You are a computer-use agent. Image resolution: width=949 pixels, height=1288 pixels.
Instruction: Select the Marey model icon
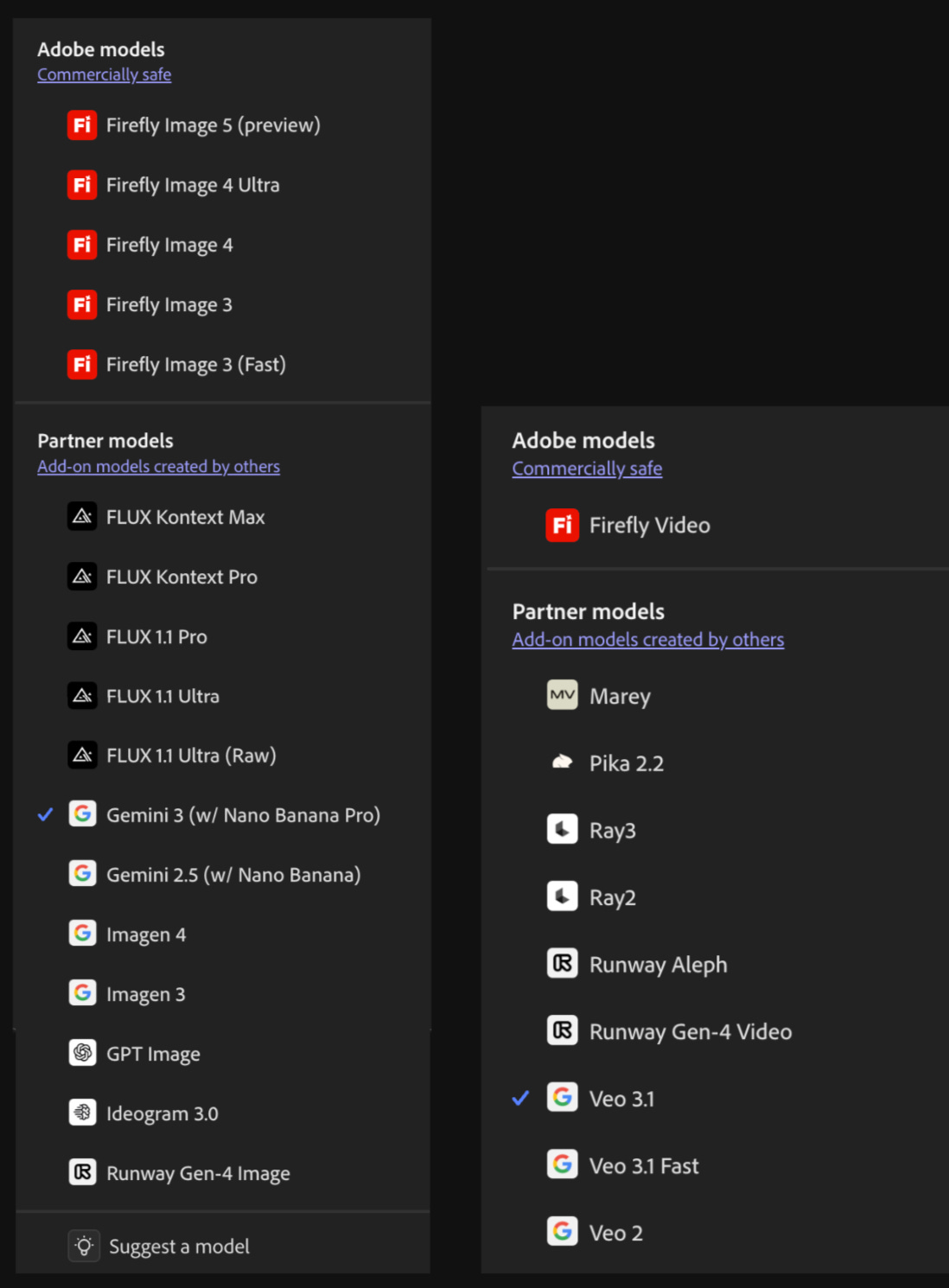click(x=563, y=695)
